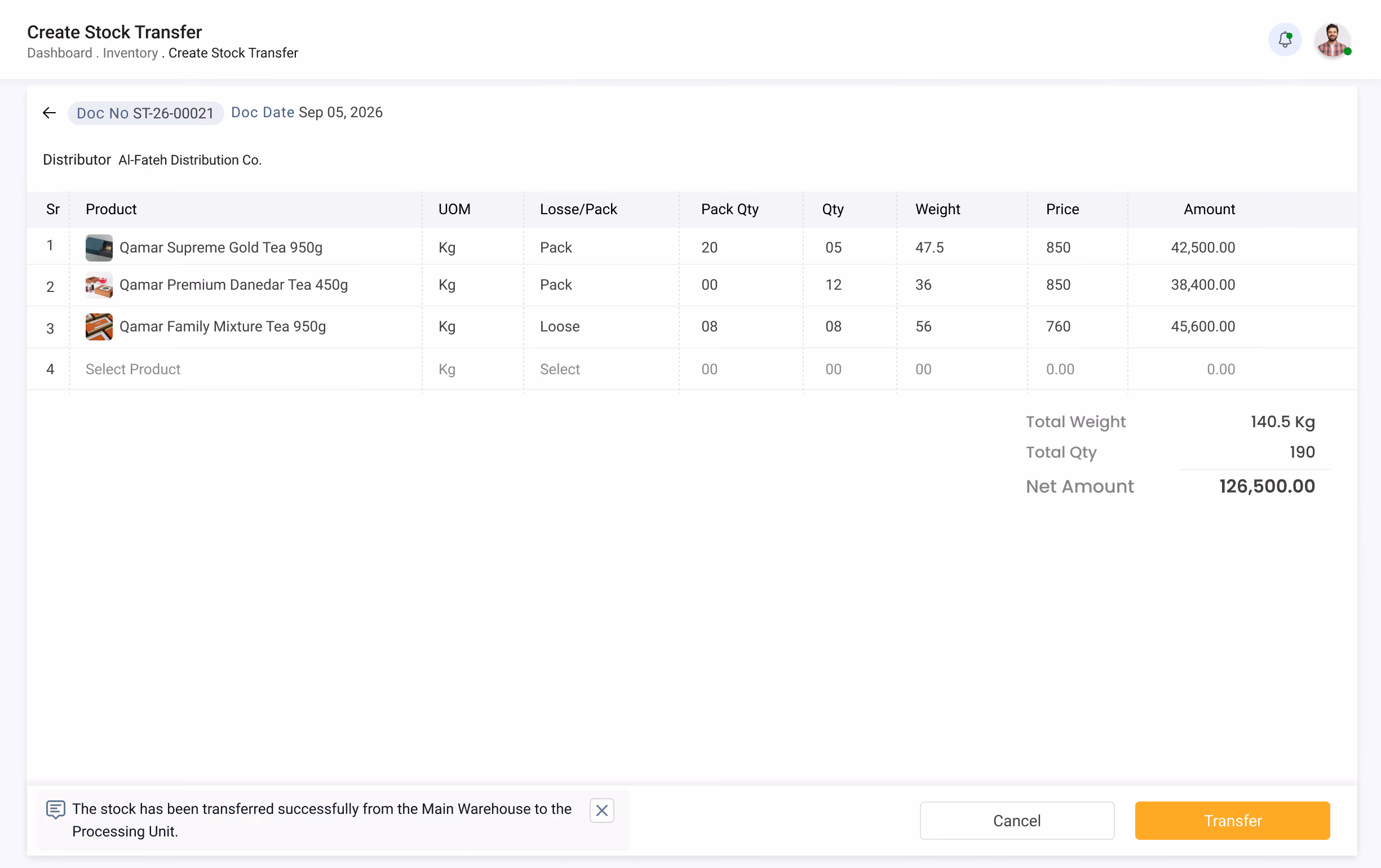Dismiss the transfer success message
The width and height of the screenshot is (1381, 868).
coord(601,810)
